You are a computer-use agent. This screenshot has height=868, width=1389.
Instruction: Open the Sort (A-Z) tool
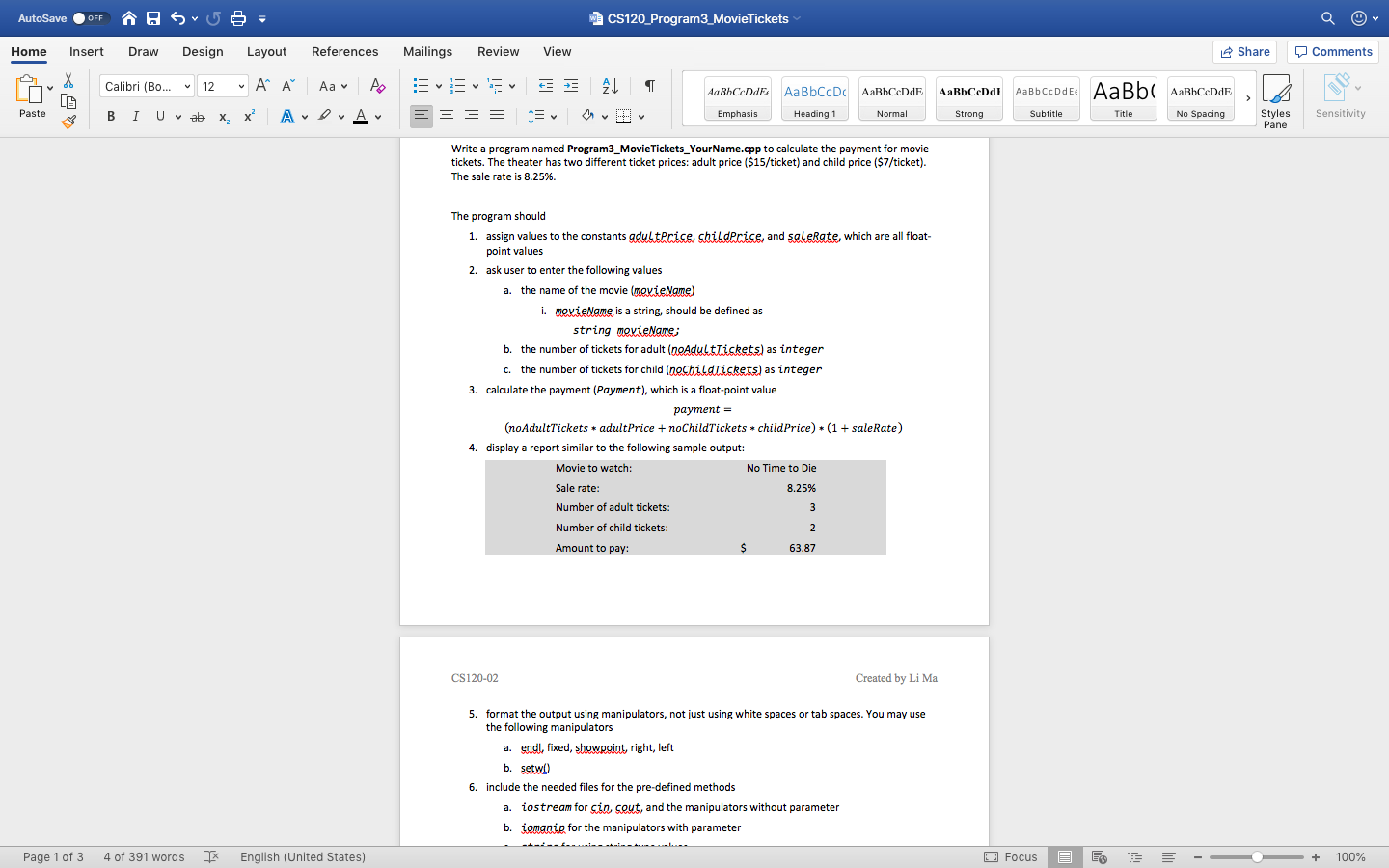pyautogui.click(x=610, y=86)
